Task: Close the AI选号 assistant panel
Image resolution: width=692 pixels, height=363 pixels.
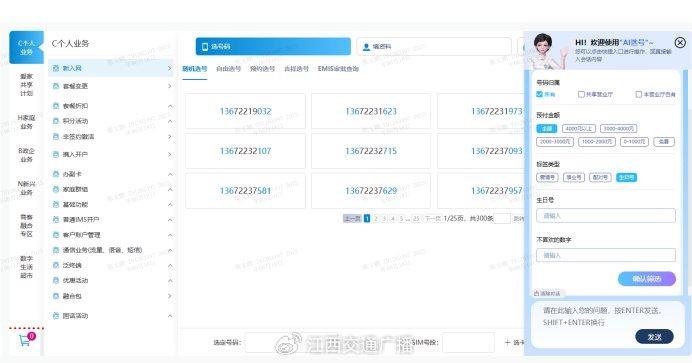Action: 680,42
